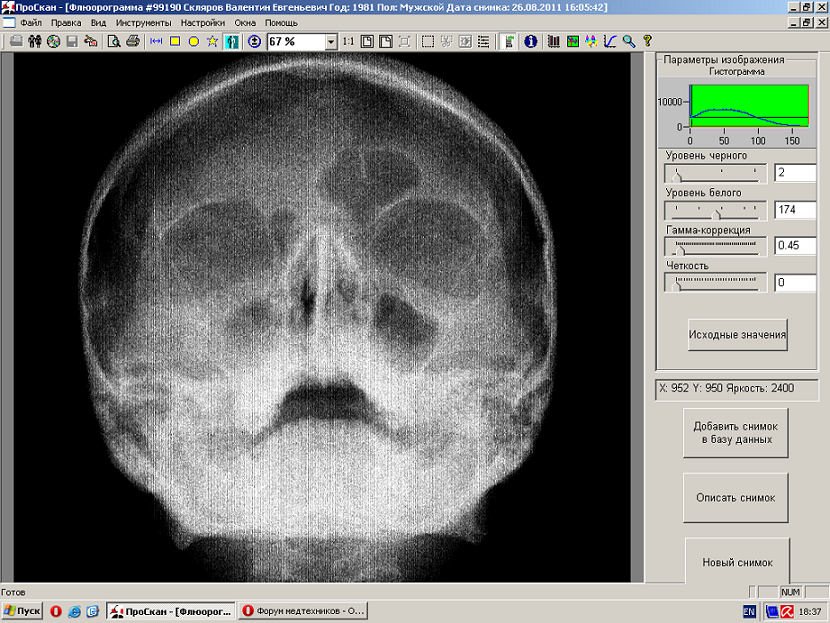Open the Пуск start button
The image size is (830, 623).
[22, 610]
